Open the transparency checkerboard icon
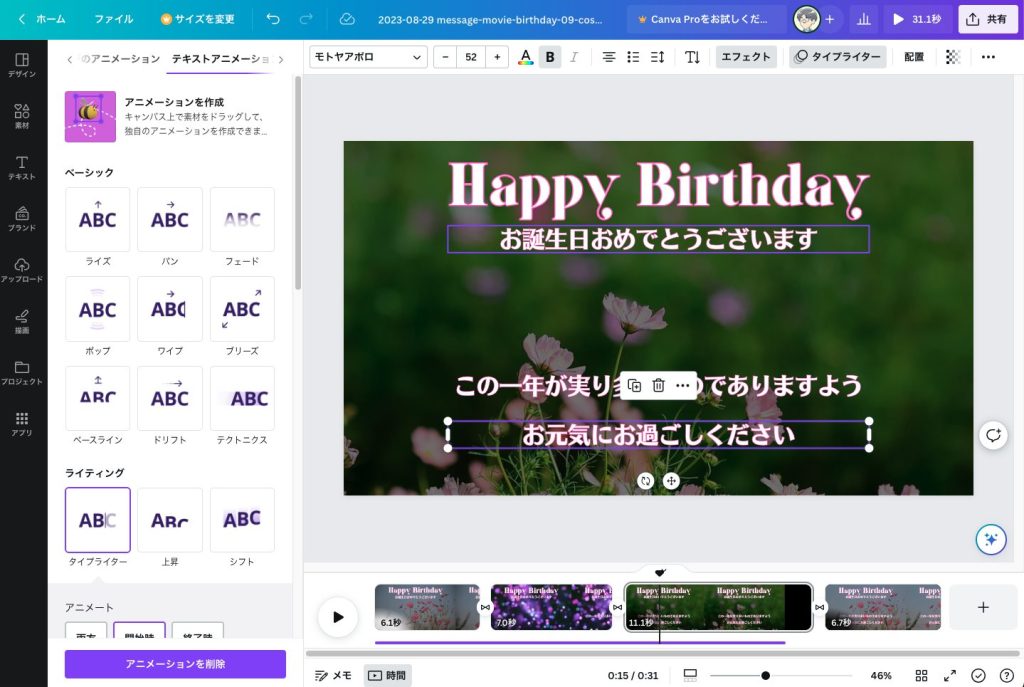Image resolution: width=1024 pixels, height=687 pixels. coord(953,57)
